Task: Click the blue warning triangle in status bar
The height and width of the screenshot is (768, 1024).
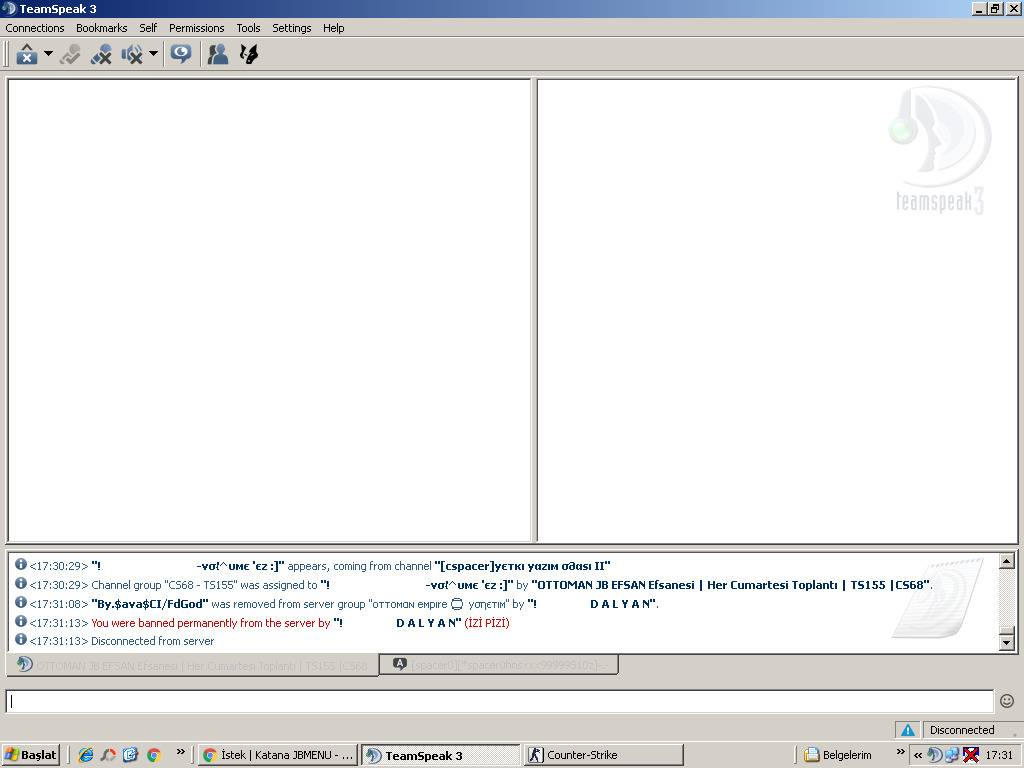Action: pyautogui.click(x=908, y=730)
